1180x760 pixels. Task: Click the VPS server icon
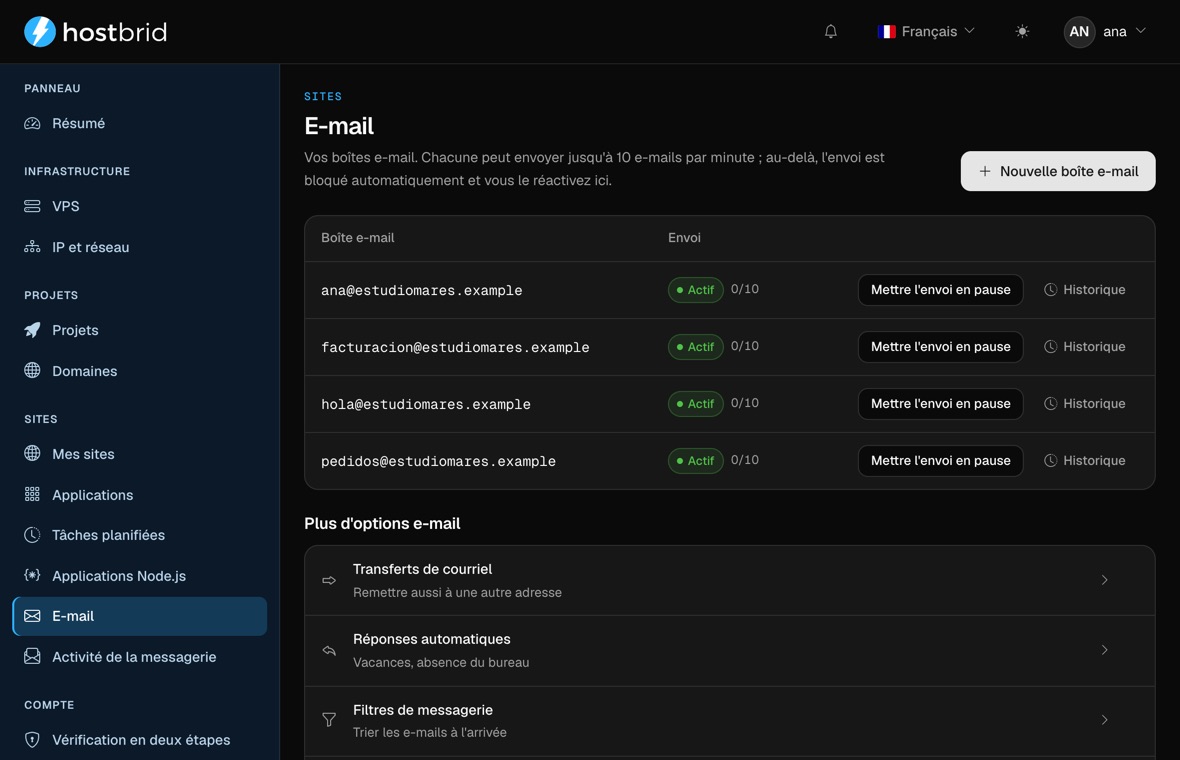pyautogui.click(x=32, y=206)
